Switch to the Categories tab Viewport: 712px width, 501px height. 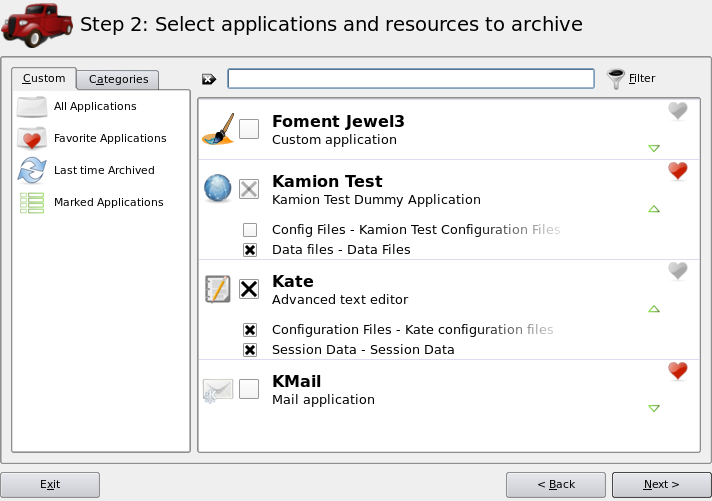point(118,79)
